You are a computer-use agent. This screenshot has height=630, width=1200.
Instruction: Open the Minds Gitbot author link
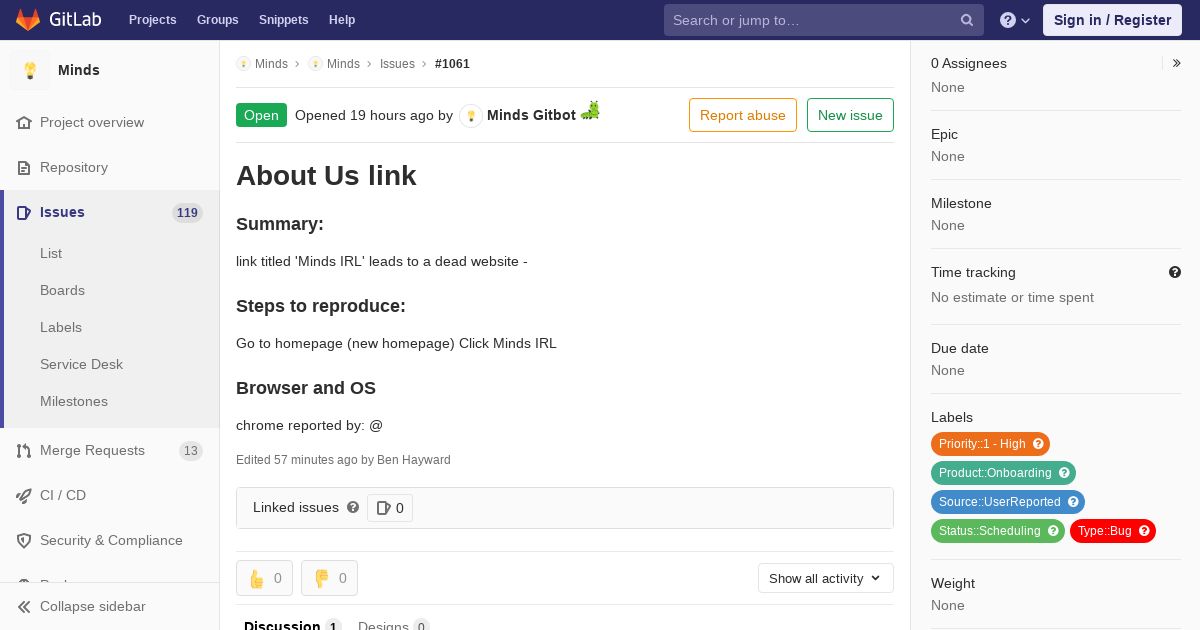[x=531, y=115]
